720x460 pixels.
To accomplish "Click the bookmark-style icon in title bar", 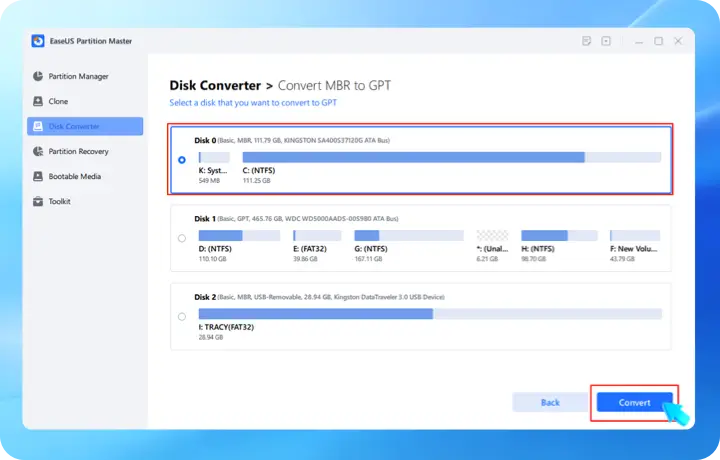I will (x=606, y=41).
